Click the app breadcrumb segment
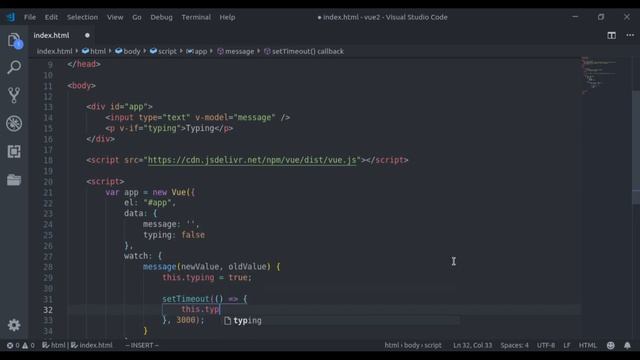The height and width of the screenshot is (360, 640). [x=197, y=51]
